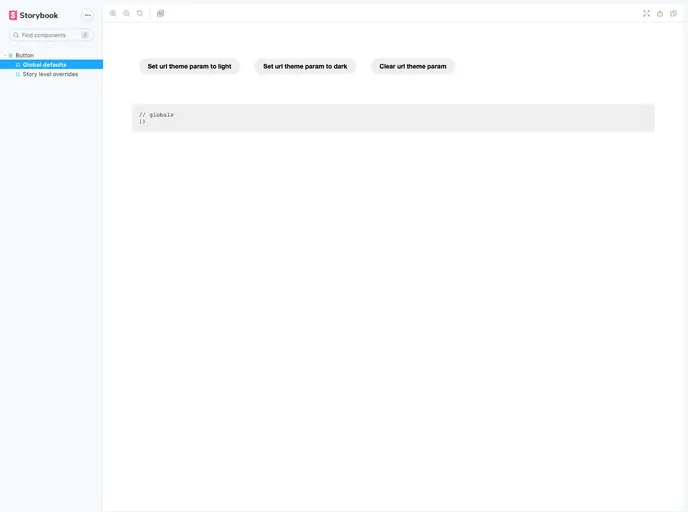Screen dimensions: 688x512
Task: Reset the canvas zoom level
Action: click(140, 14)
